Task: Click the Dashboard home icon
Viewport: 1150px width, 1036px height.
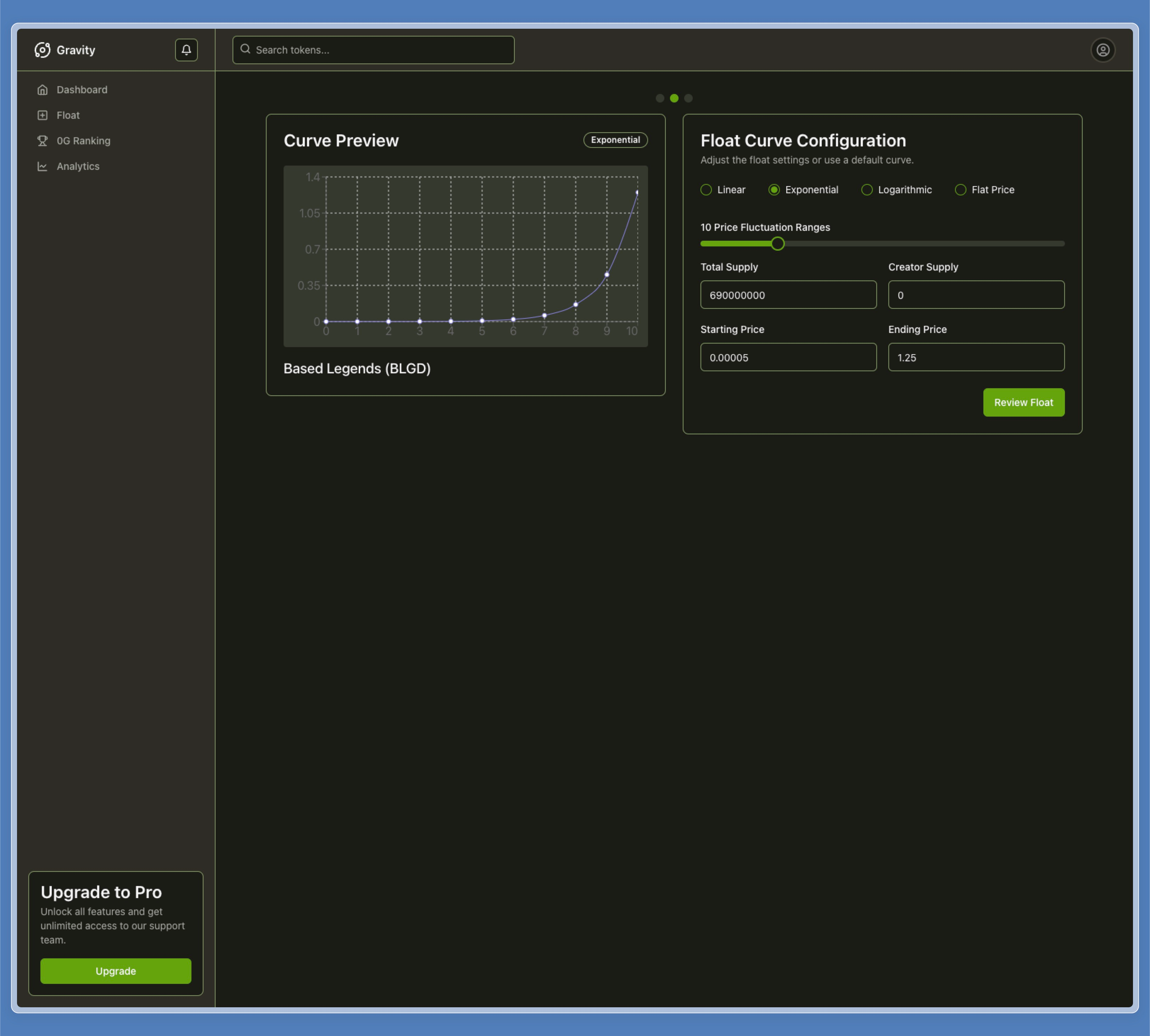Action: [43, 90]
